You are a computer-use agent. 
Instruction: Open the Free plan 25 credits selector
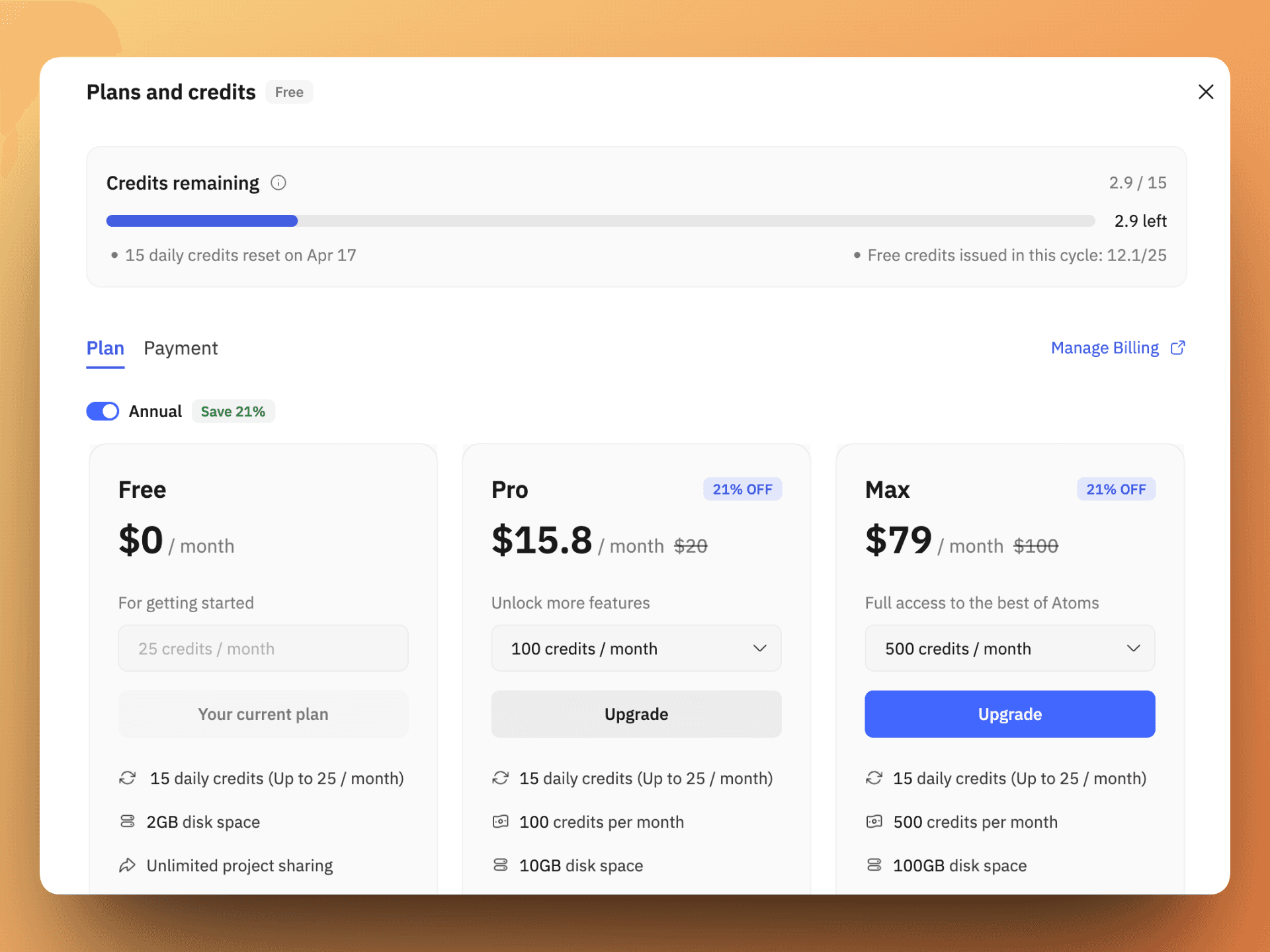pos(263,648)
